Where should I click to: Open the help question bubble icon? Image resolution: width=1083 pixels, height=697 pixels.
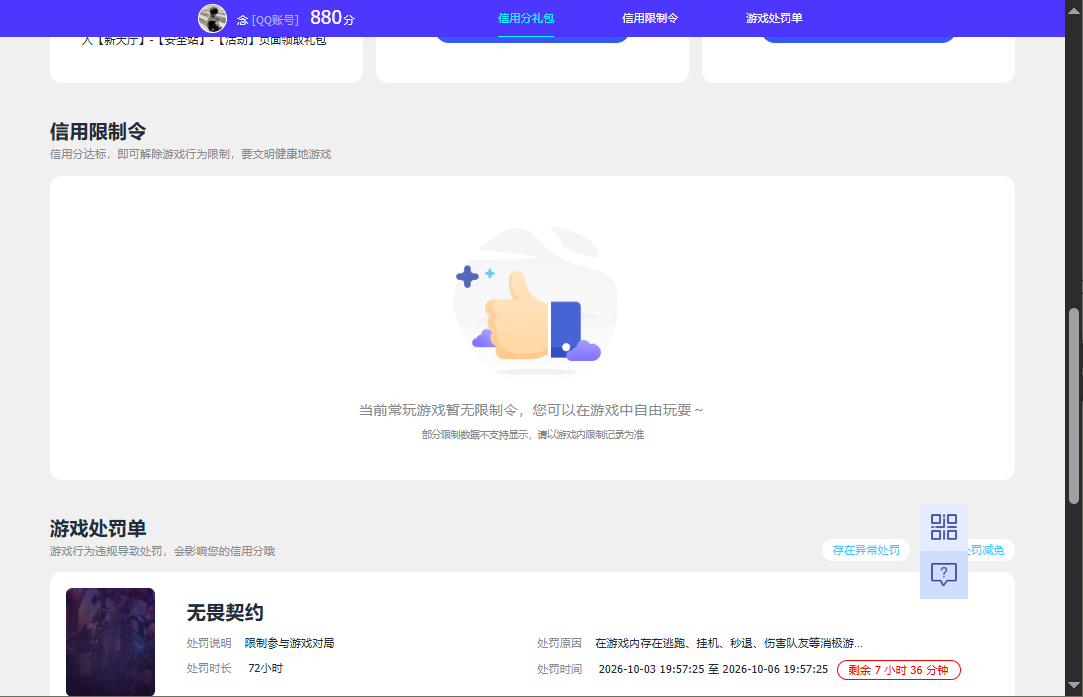coord(943,575)
